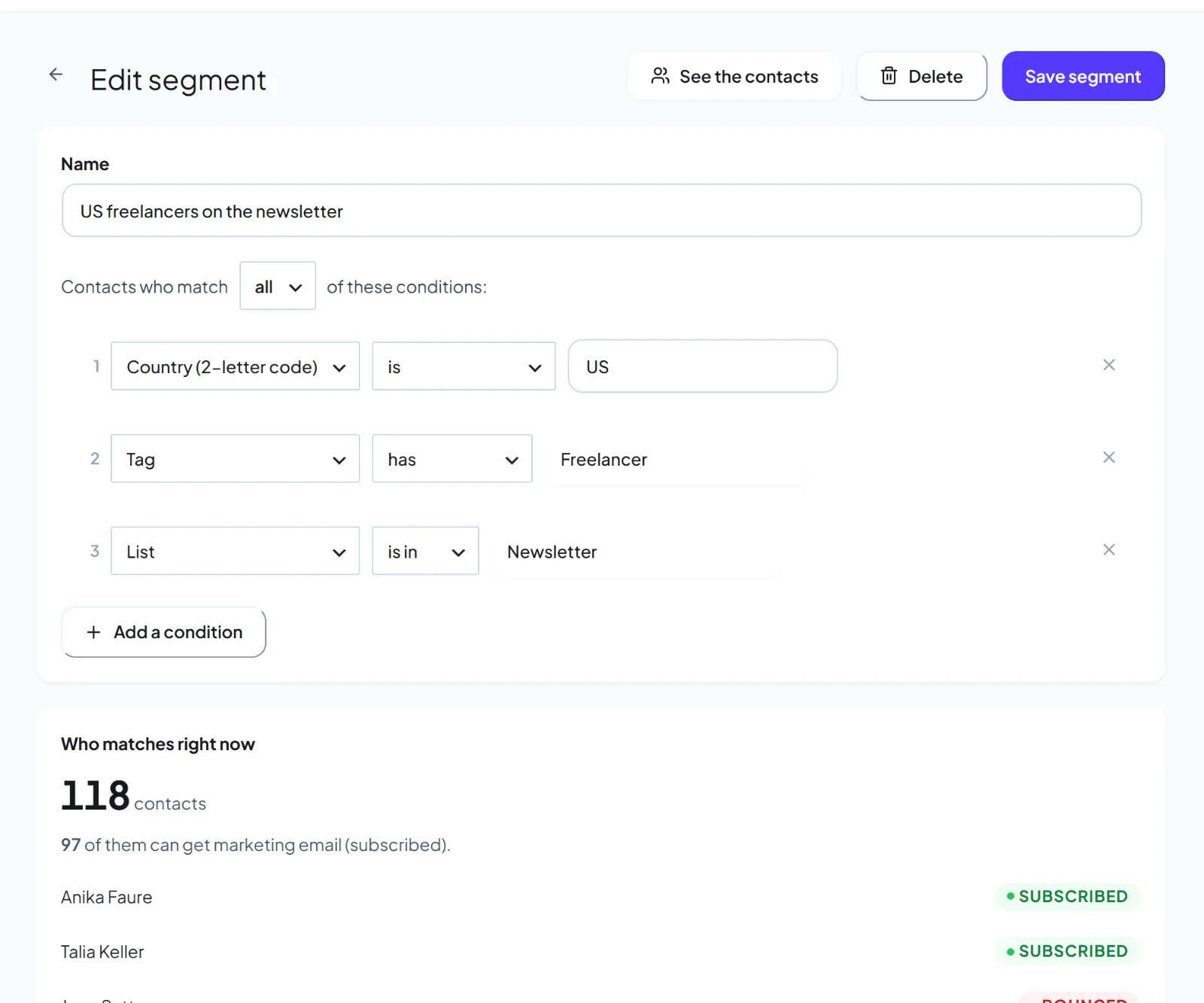Add a condition to the segment
The image size is (1204, 1003).
[163, 632]
